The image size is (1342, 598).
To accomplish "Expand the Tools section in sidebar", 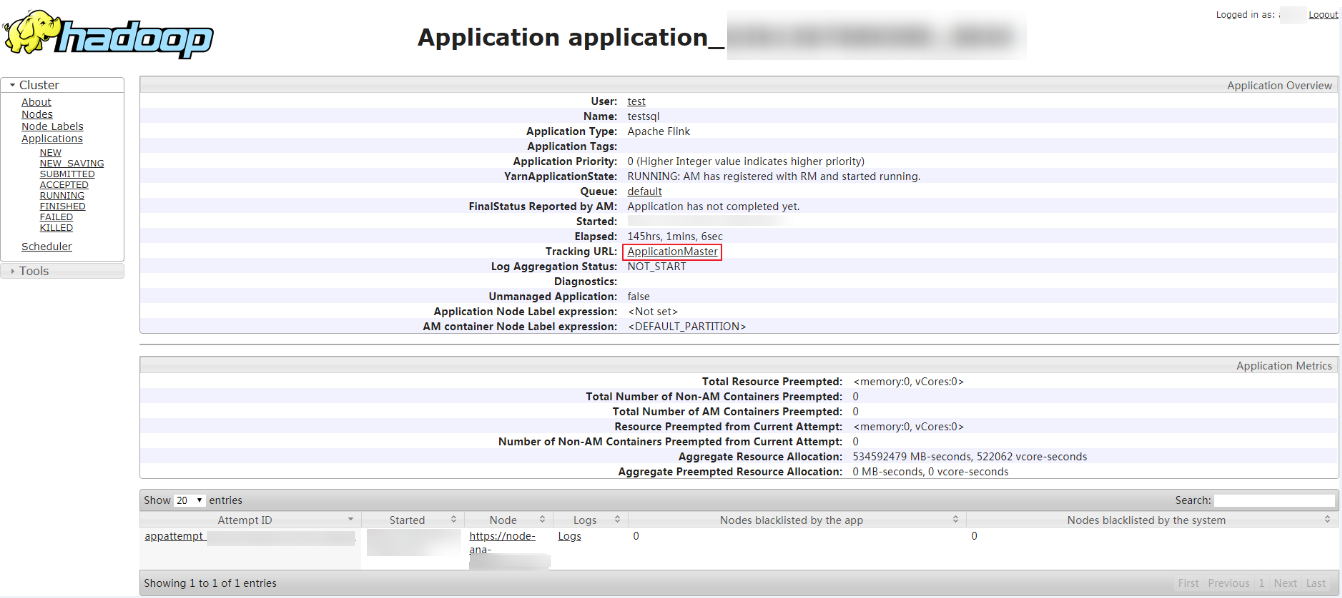I will pyautogui.click(x=33, y=271).
